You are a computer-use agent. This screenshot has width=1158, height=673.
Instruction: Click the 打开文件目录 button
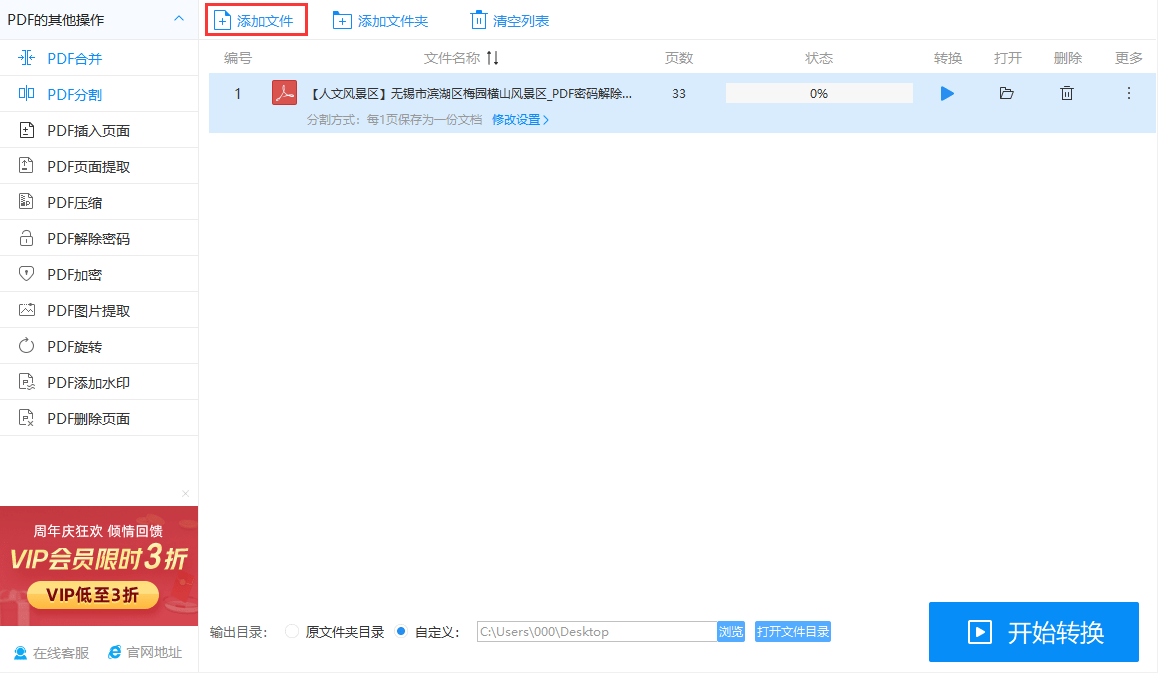(792, 632)
